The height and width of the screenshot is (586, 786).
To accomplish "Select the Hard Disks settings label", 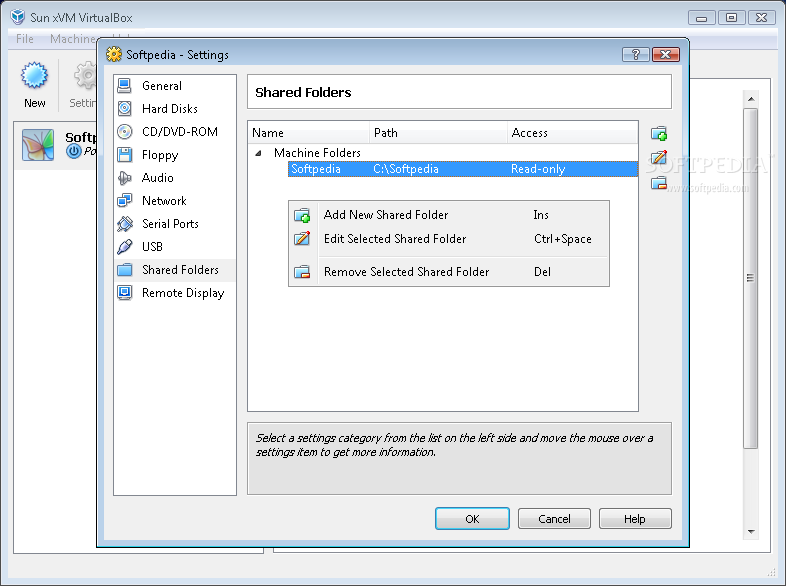I will click(x=170, y=109).
